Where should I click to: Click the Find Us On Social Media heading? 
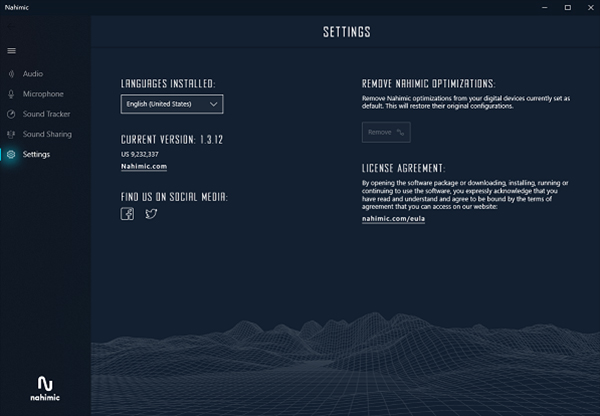tap(174, 197)
